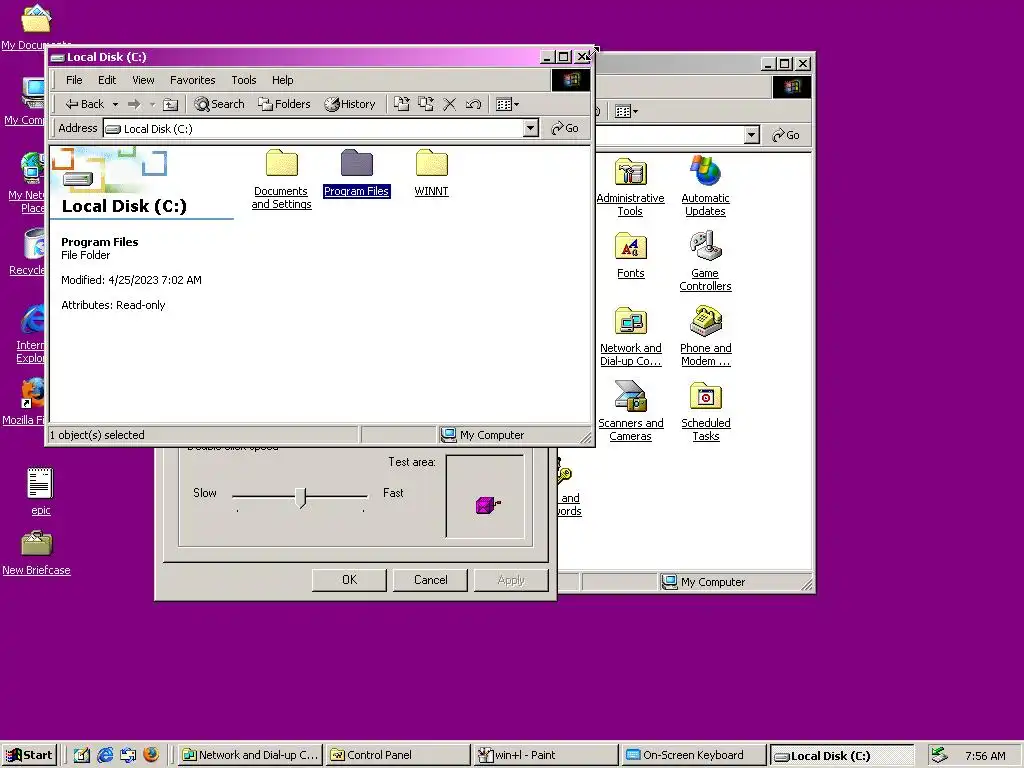Select the WINNT folder

tap(432, 173)
